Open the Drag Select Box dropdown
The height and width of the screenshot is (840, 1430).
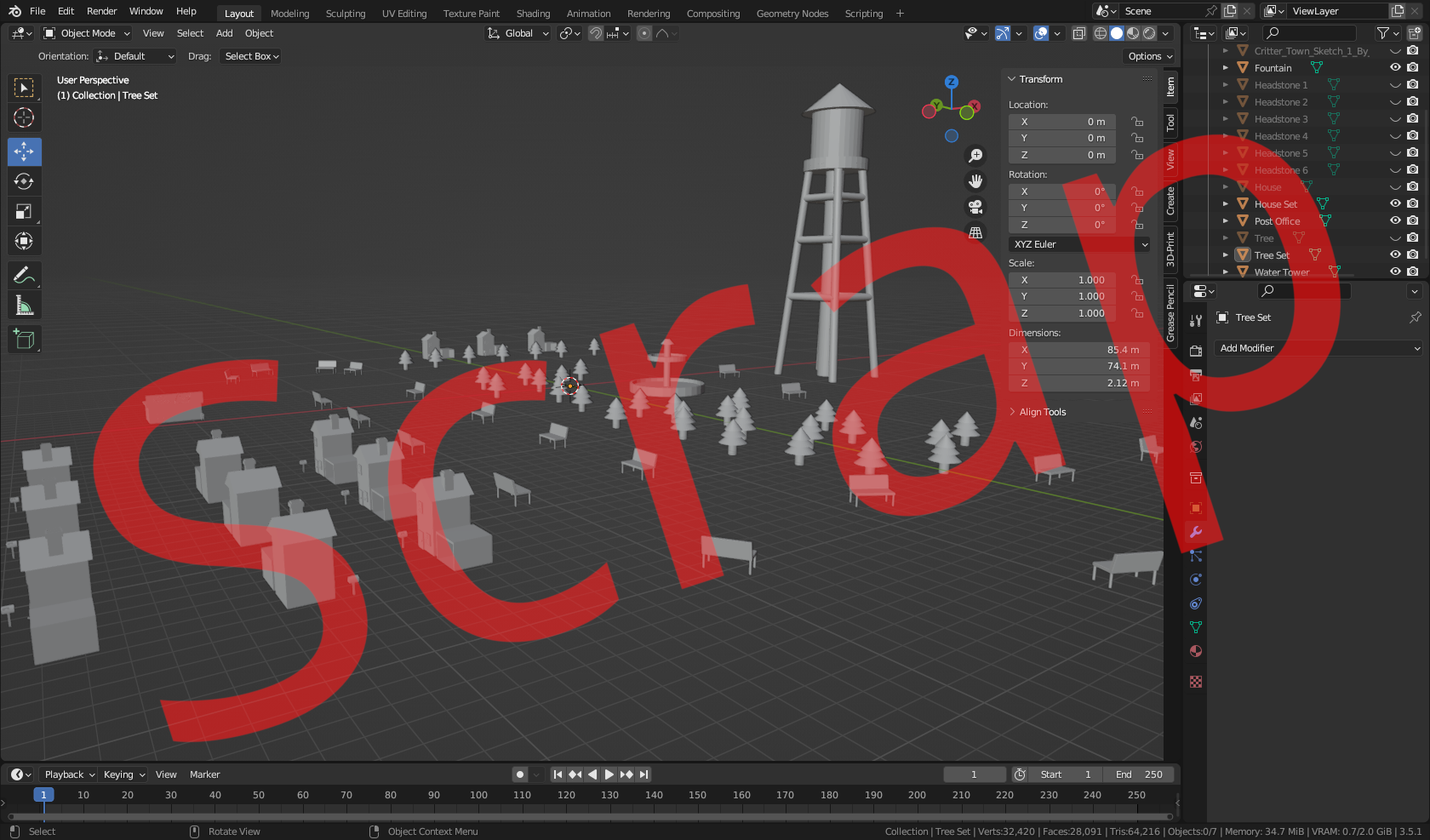(251, 56)
